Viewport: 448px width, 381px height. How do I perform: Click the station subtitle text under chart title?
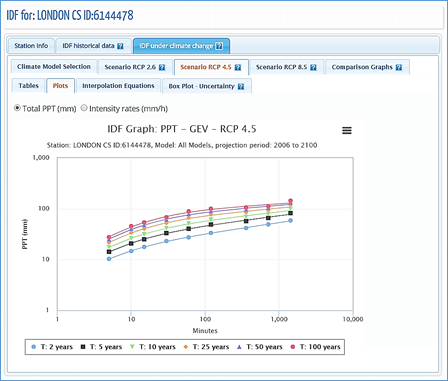(x=182, y=145)
